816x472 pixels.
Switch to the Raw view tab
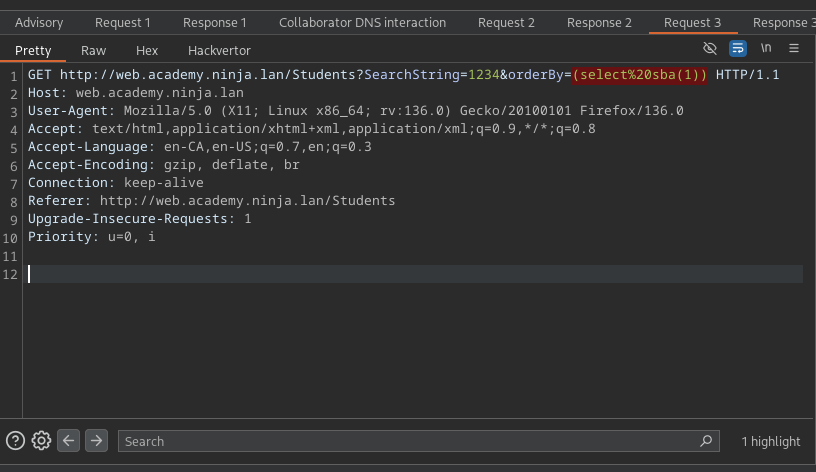[x=93, y=50]
